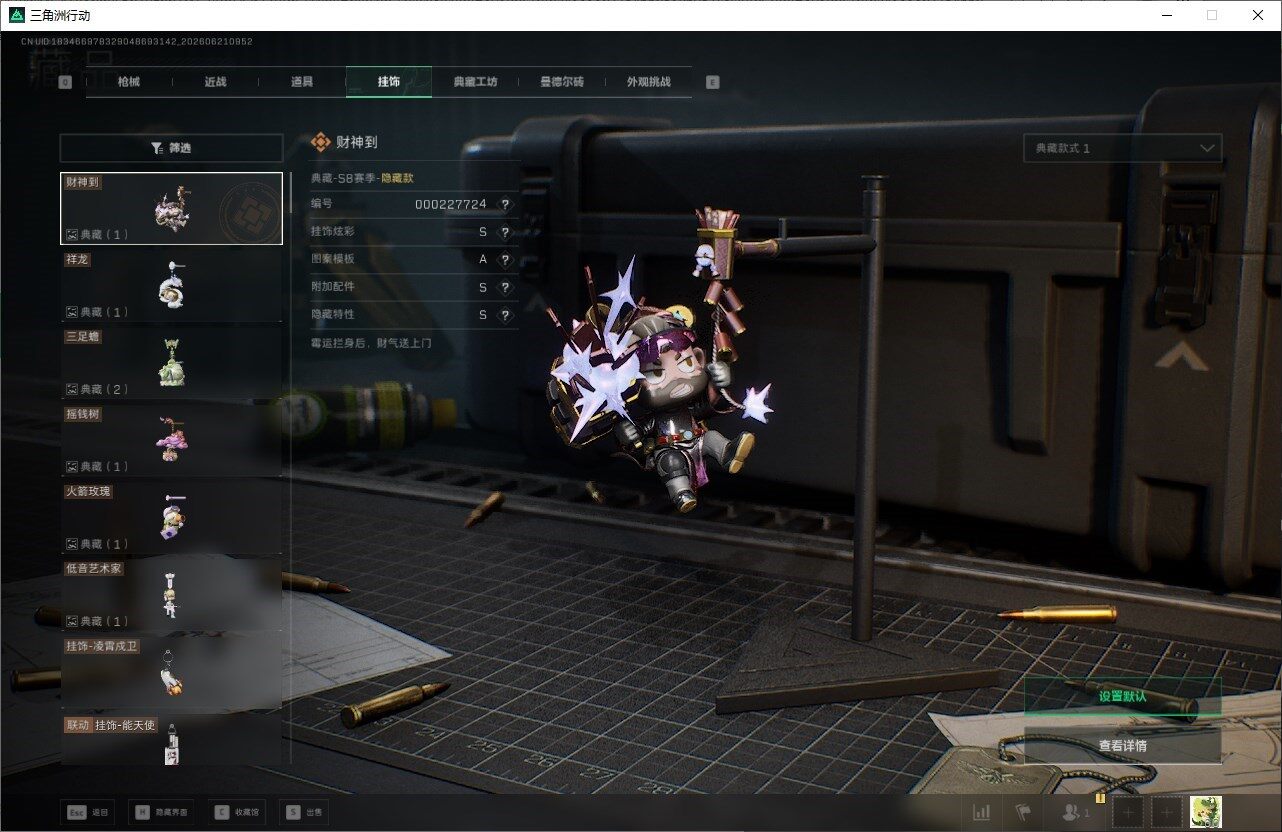
Task: Click help icon for 图案模板
Action: [x=505, y=259]
